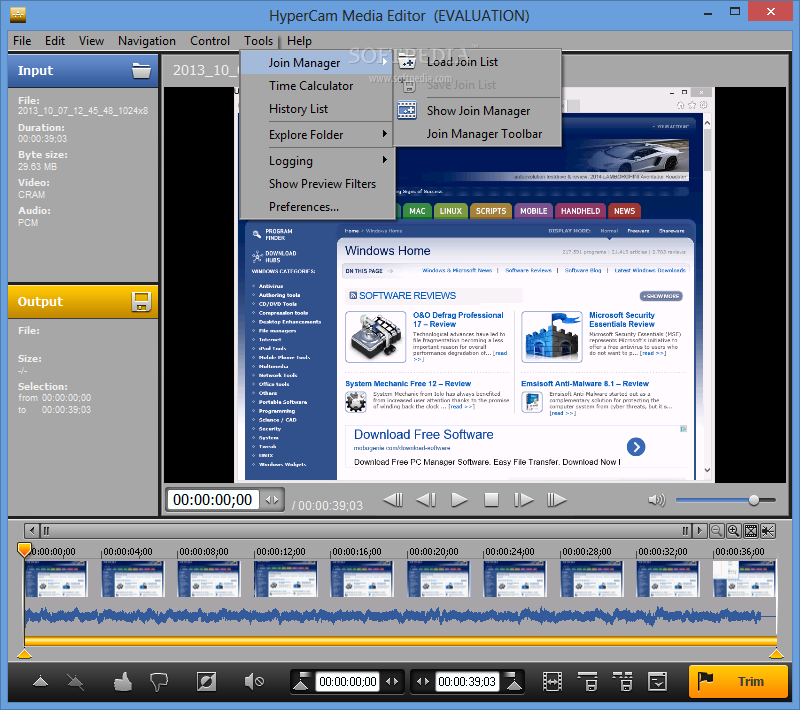Click the timeline scrollbar right arrow

tap(699, 531)
